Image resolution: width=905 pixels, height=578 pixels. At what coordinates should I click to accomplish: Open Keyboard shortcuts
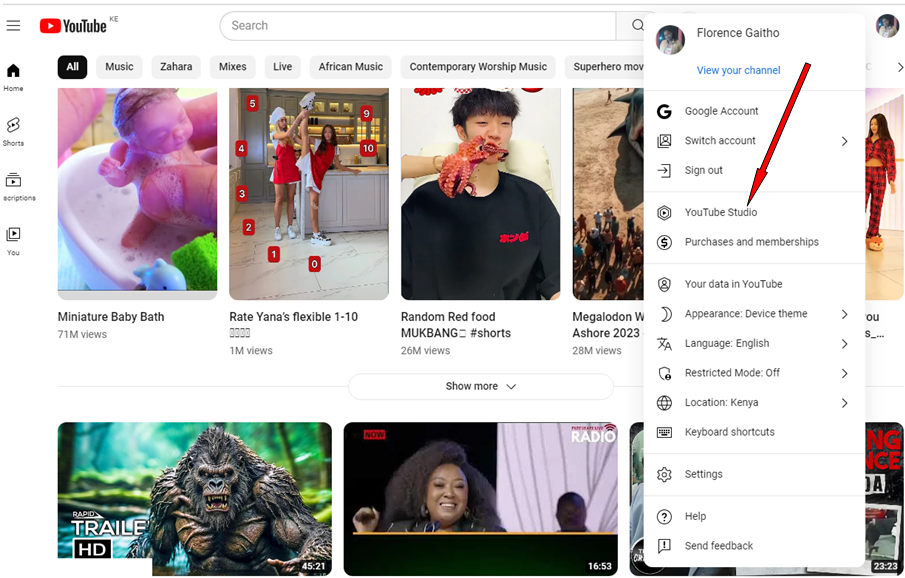[731, 431]
